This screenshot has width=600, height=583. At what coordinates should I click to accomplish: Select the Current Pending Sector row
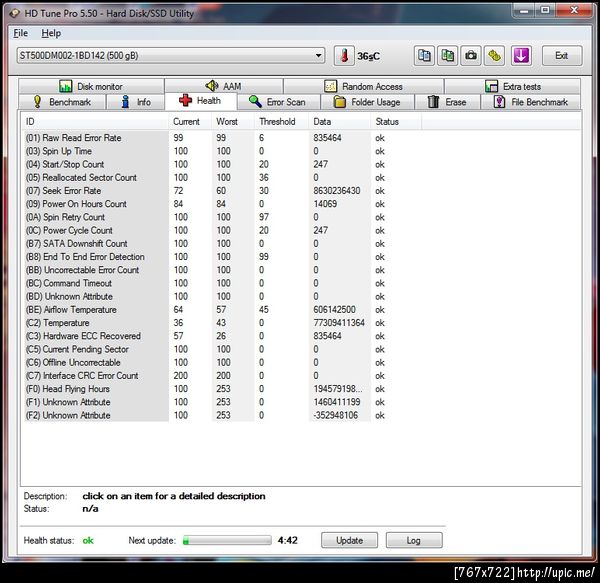coord(223,349)
